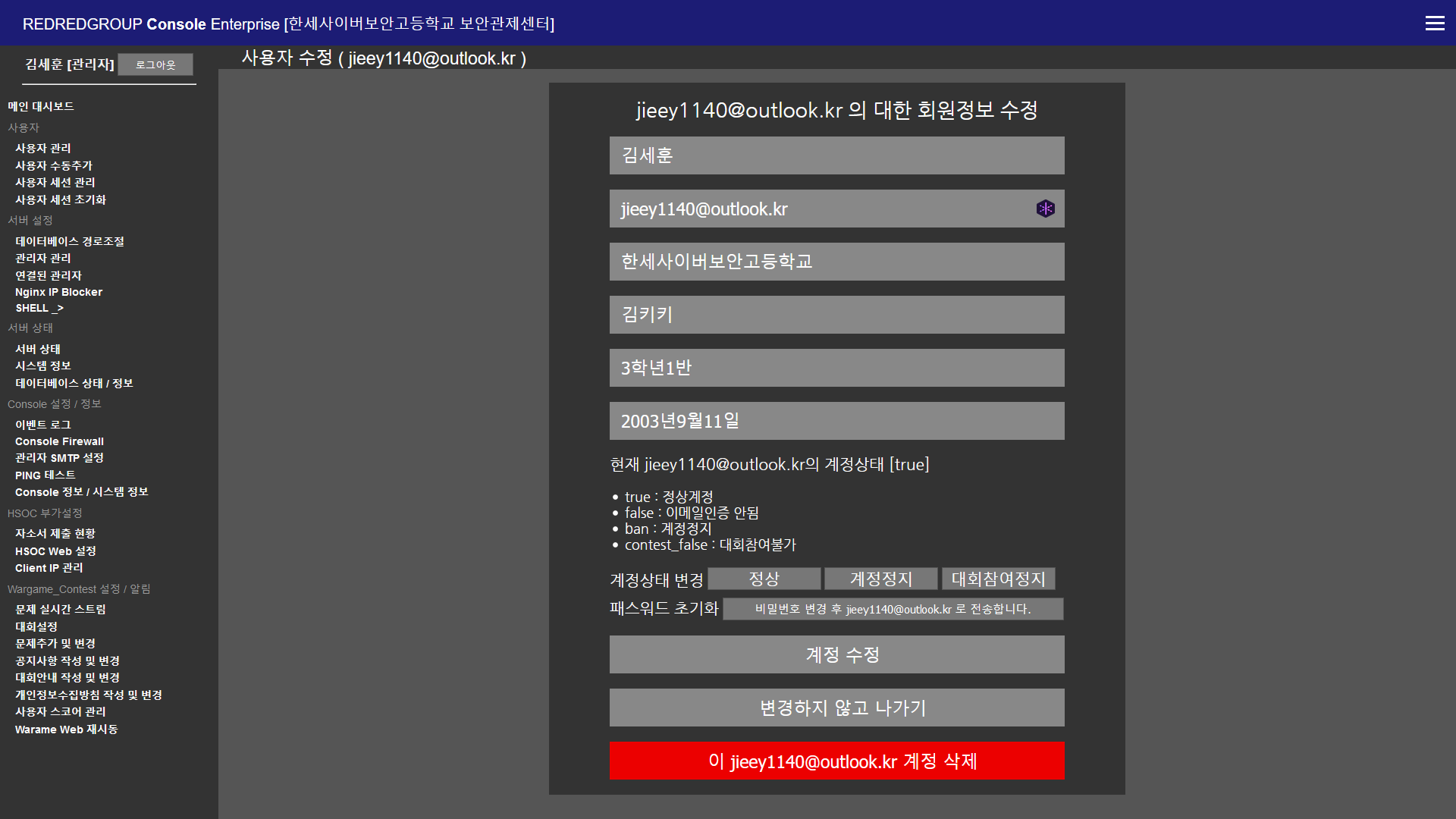Click 변경하지 않고 나가기 button
The height and width of the screenshot is (819, 1456).
pos(836,708)
